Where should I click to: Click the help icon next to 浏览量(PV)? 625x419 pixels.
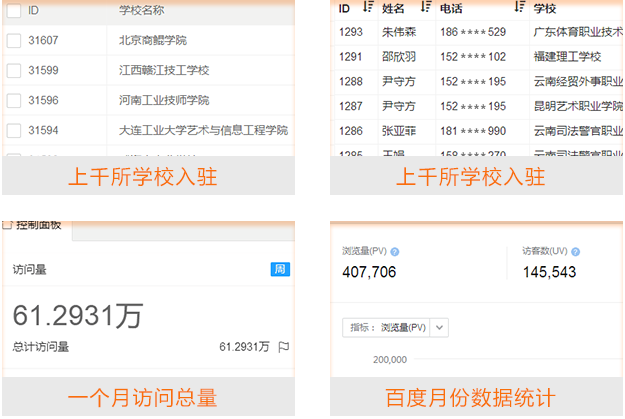pyautogui.click(x=395, y=252)
